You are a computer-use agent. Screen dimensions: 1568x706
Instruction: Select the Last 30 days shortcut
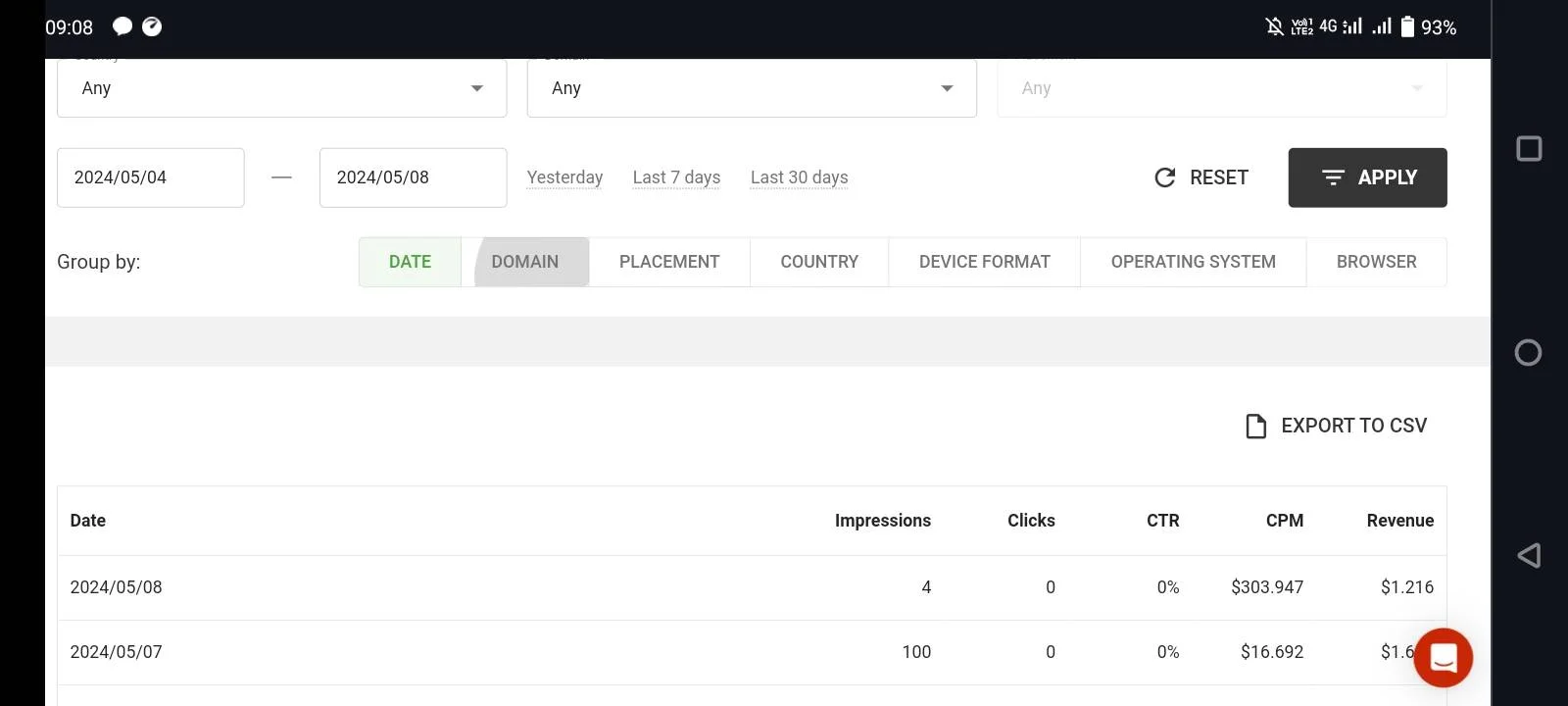(x=800, y=177)
